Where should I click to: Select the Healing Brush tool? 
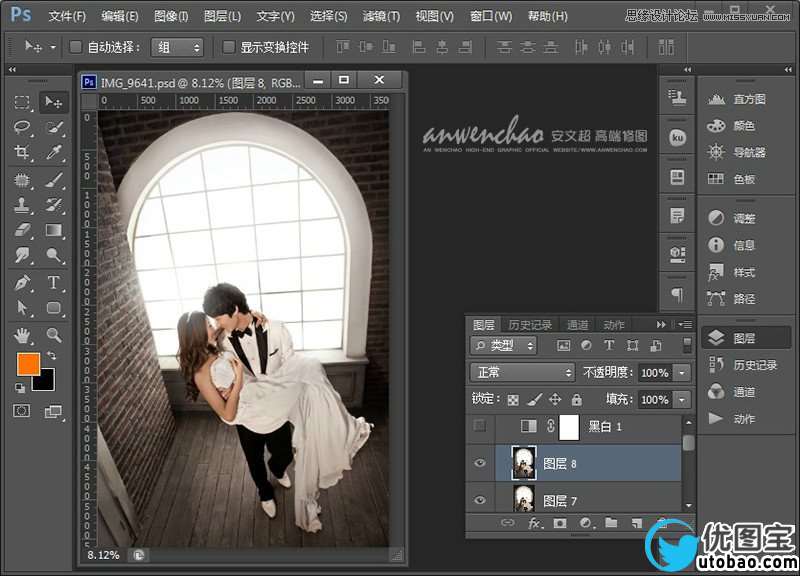coord(22,180)
